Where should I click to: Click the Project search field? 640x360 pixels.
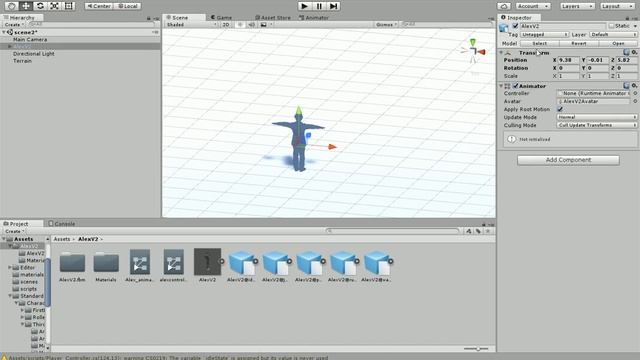coord(393,231)
